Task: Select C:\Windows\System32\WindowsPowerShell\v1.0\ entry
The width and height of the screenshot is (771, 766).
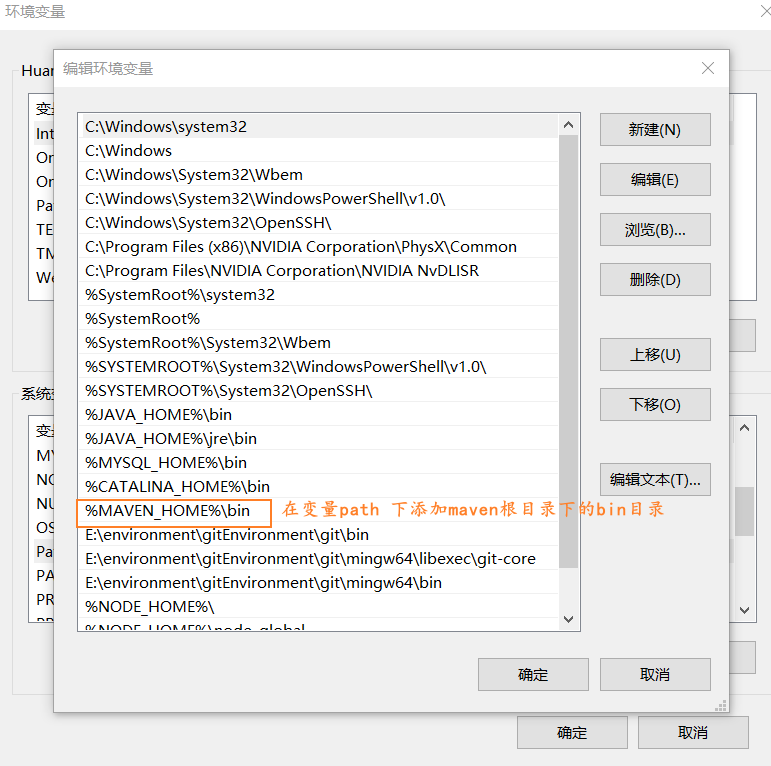Action: point(319,199)
